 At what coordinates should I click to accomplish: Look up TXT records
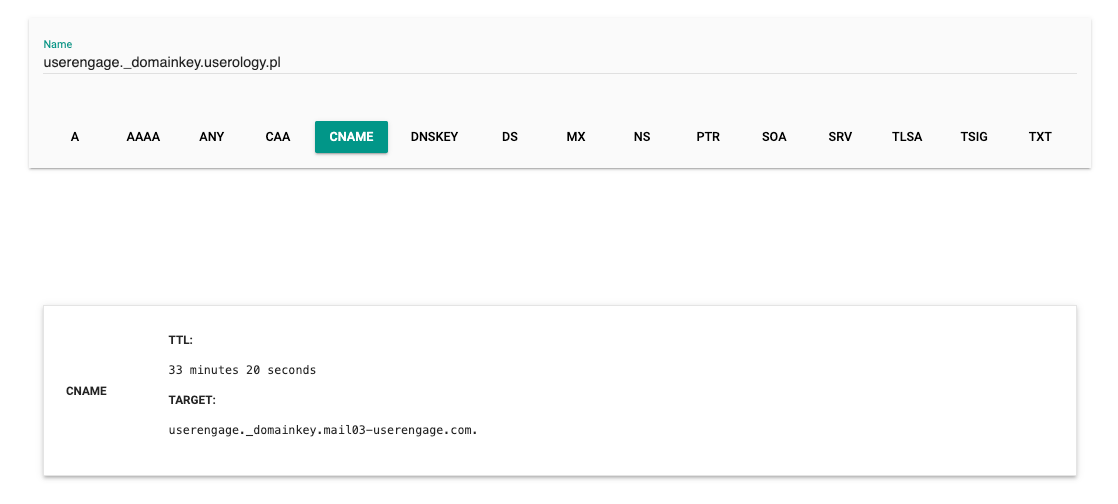tap(1040, 137)
